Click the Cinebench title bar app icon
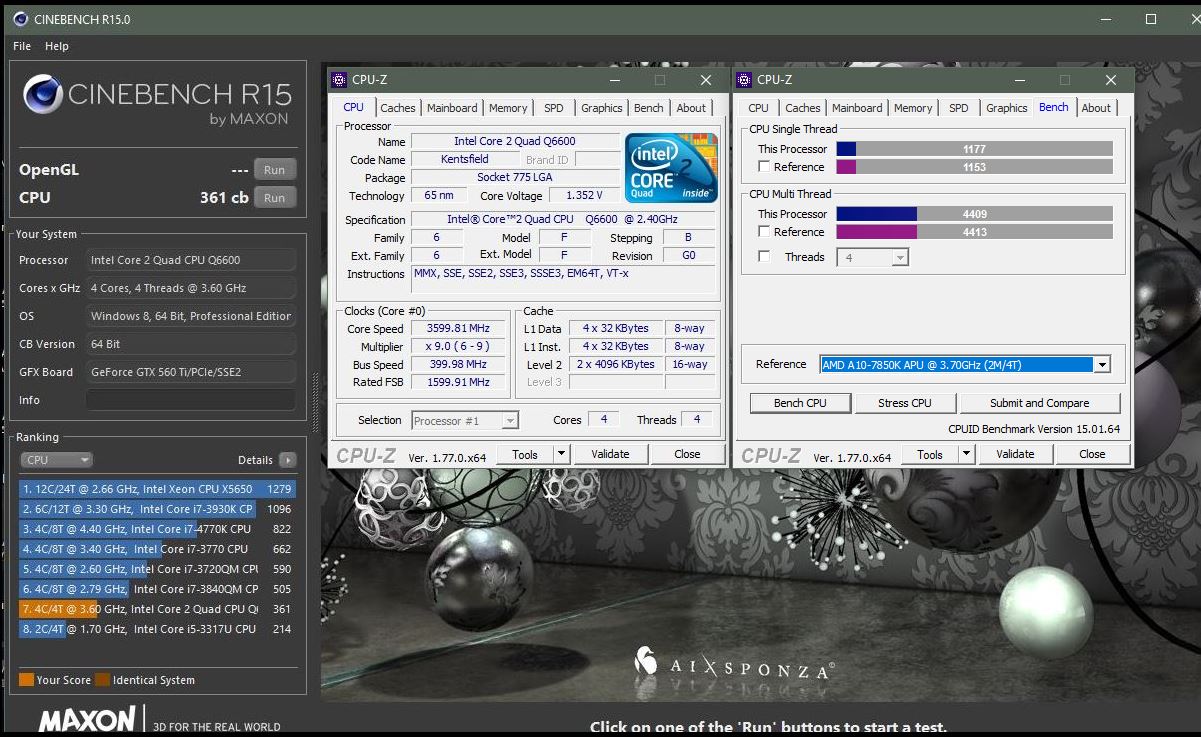Image resolution: width=1201 pixels, height=737 pixels. (x=19, y=19)
